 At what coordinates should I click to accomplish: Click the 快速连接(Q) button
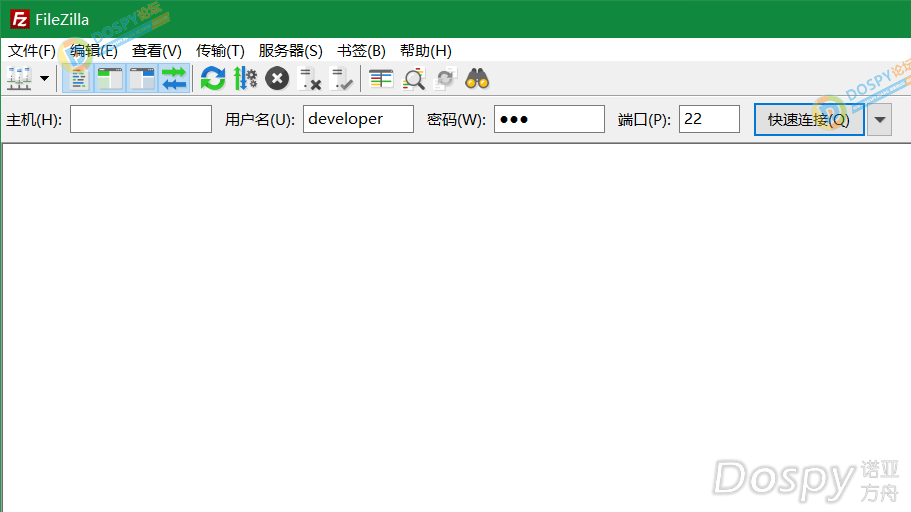(809, 120)
